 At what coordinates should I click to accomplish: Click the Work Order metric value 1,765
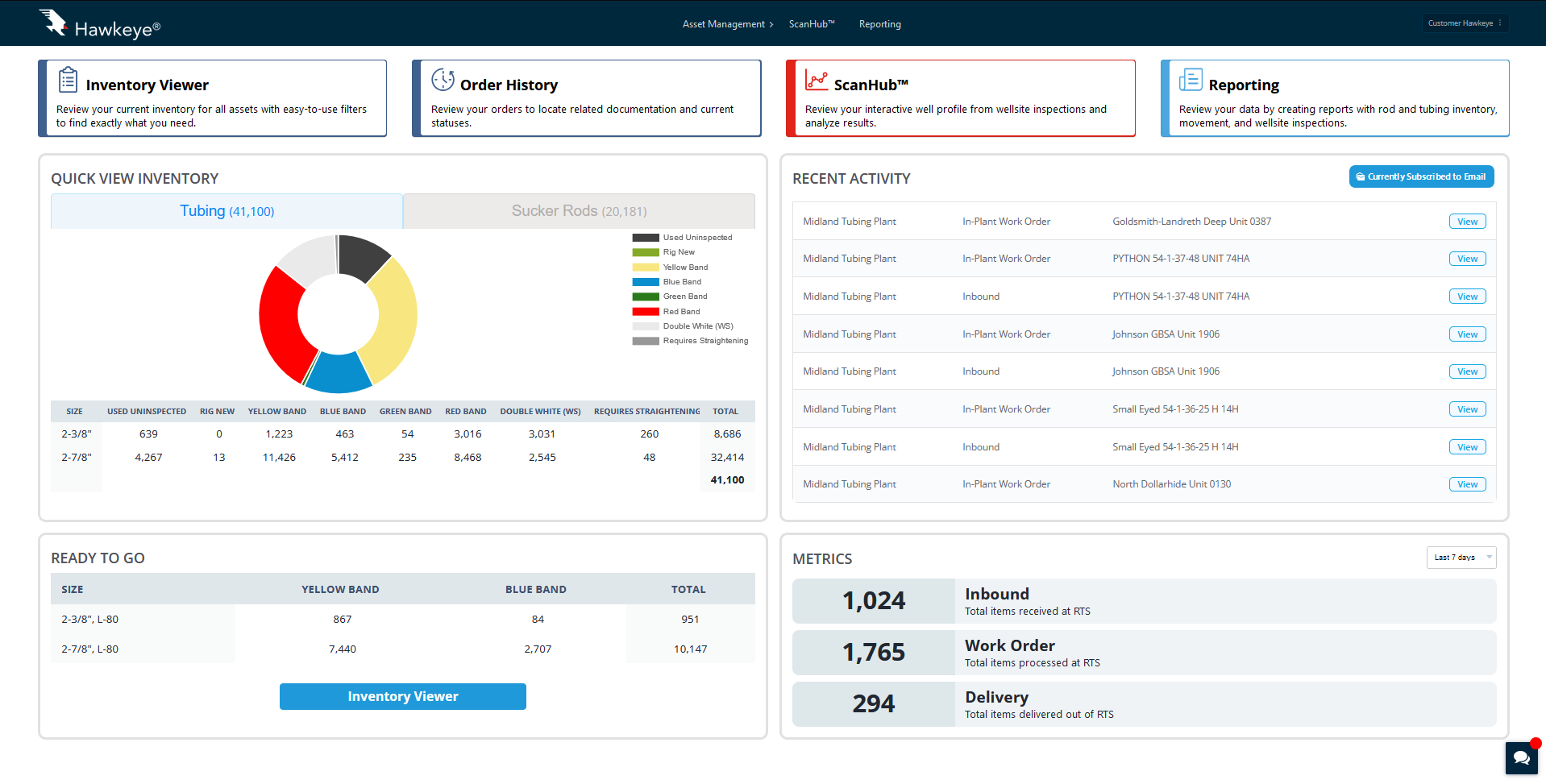click(874, 653)
